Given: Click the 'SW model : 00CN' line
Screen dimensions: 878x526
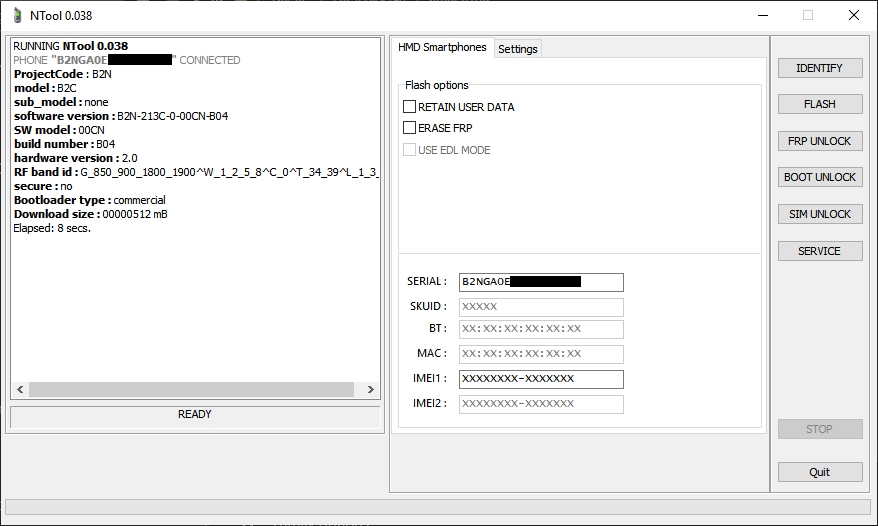Looking at the screenshot, I should click(x=59, y=130).
